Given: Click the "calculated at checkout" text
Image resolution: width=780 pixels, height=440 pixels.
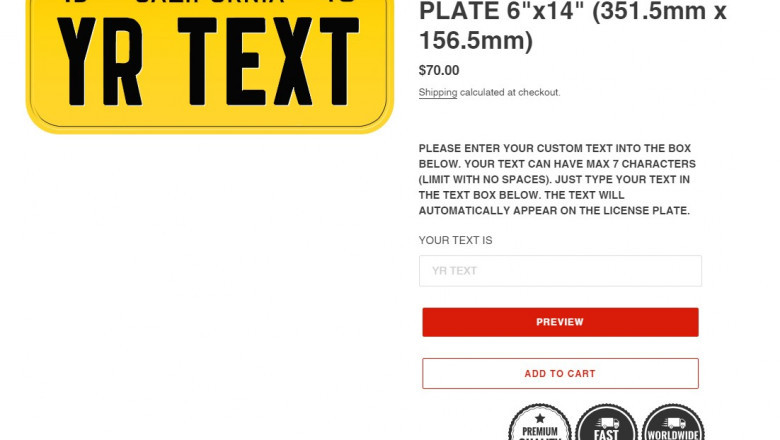Looking at the screenshot, I should click(x=510, y=92).
